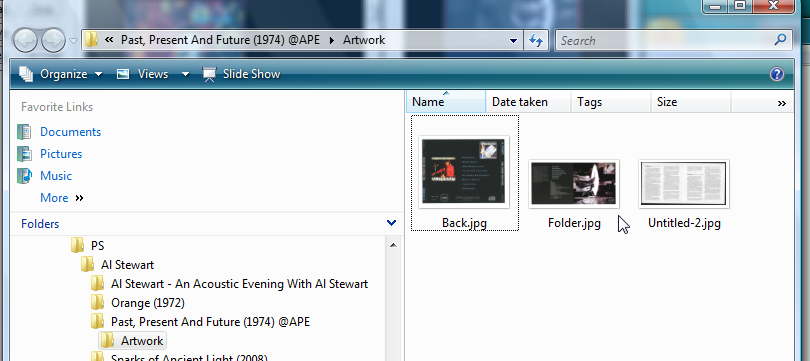Screen dimensions: 810x361
Task: Show hidden parent paths via double chevron
Action: click(x=109, y=40)
